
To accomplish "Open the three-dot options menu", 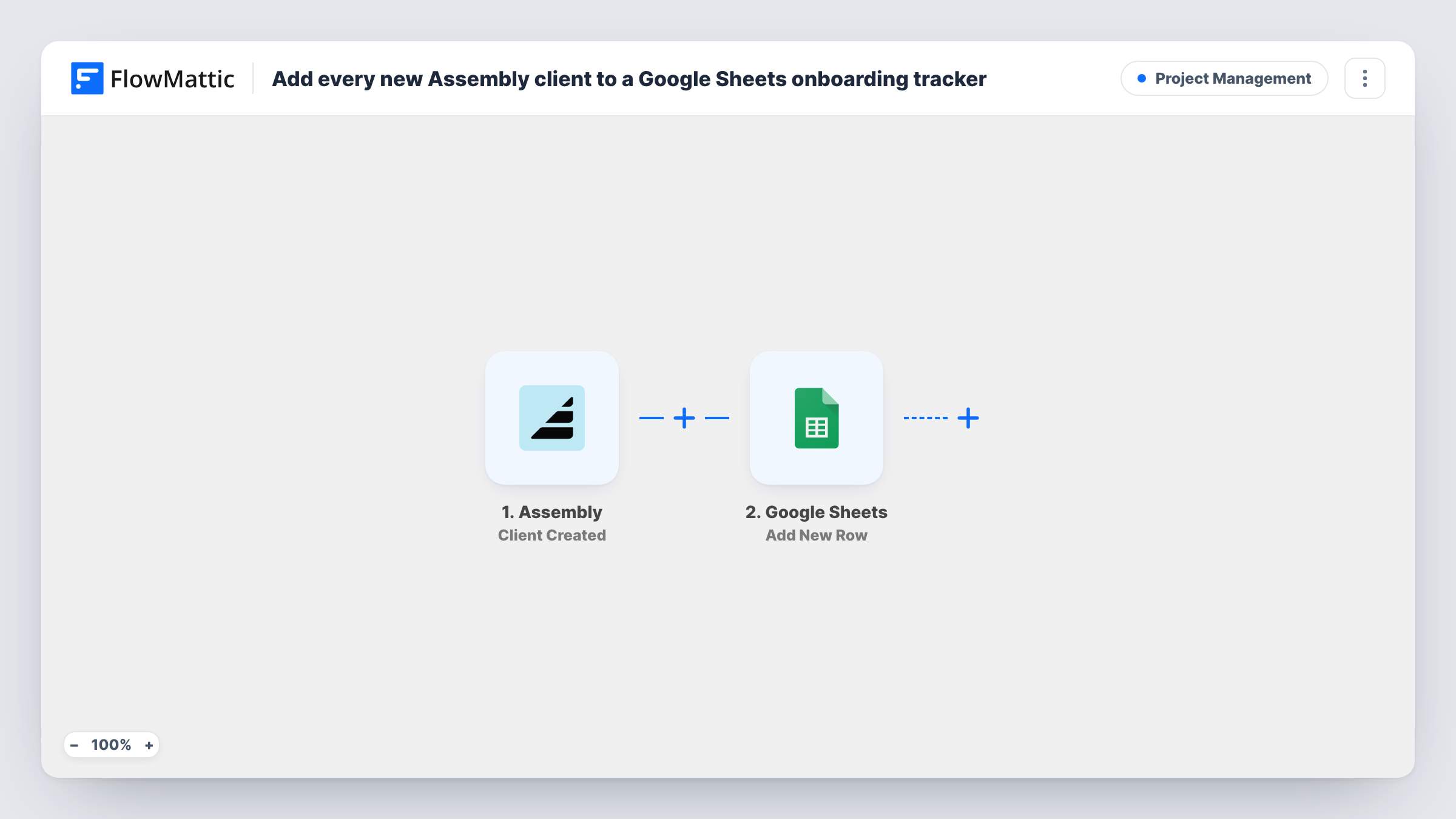I will 1365,78.
